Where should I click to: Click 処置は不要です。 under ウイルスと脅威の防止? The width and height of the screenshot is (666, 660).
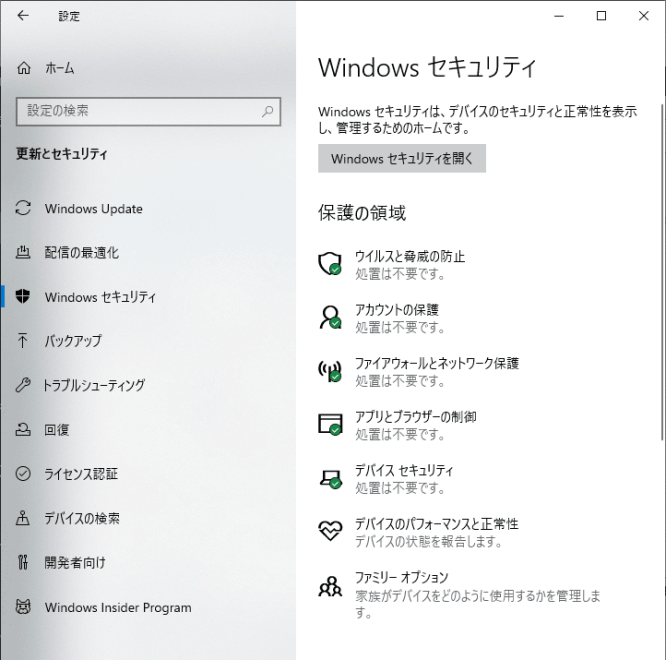[400, 274]
